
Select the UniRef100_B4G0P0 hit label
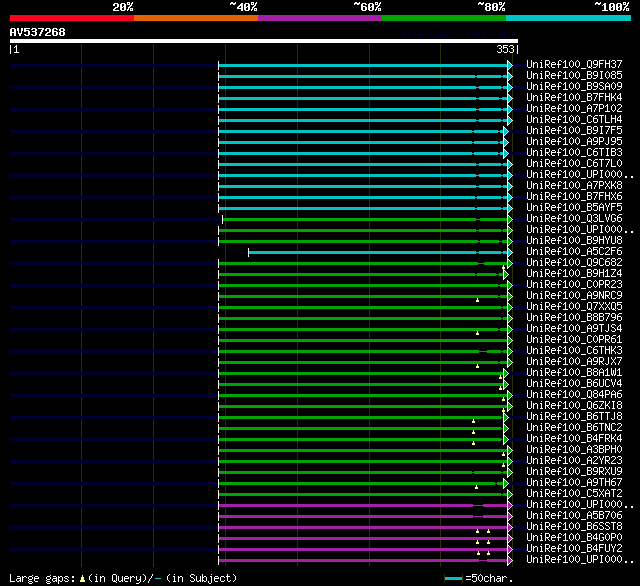click(x=574, y=538)
